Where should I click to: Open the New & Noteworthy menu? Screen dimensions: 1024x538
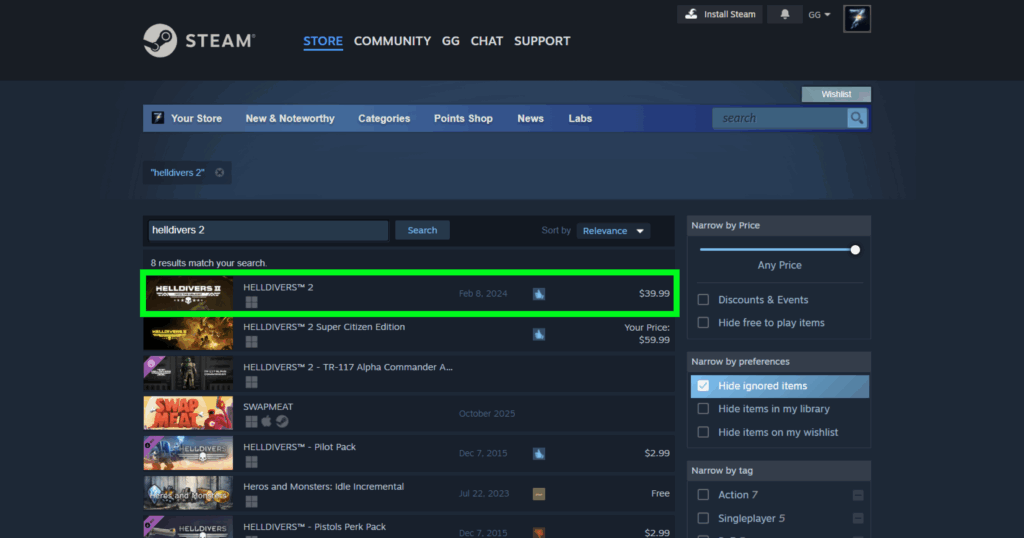click(290, 118)
